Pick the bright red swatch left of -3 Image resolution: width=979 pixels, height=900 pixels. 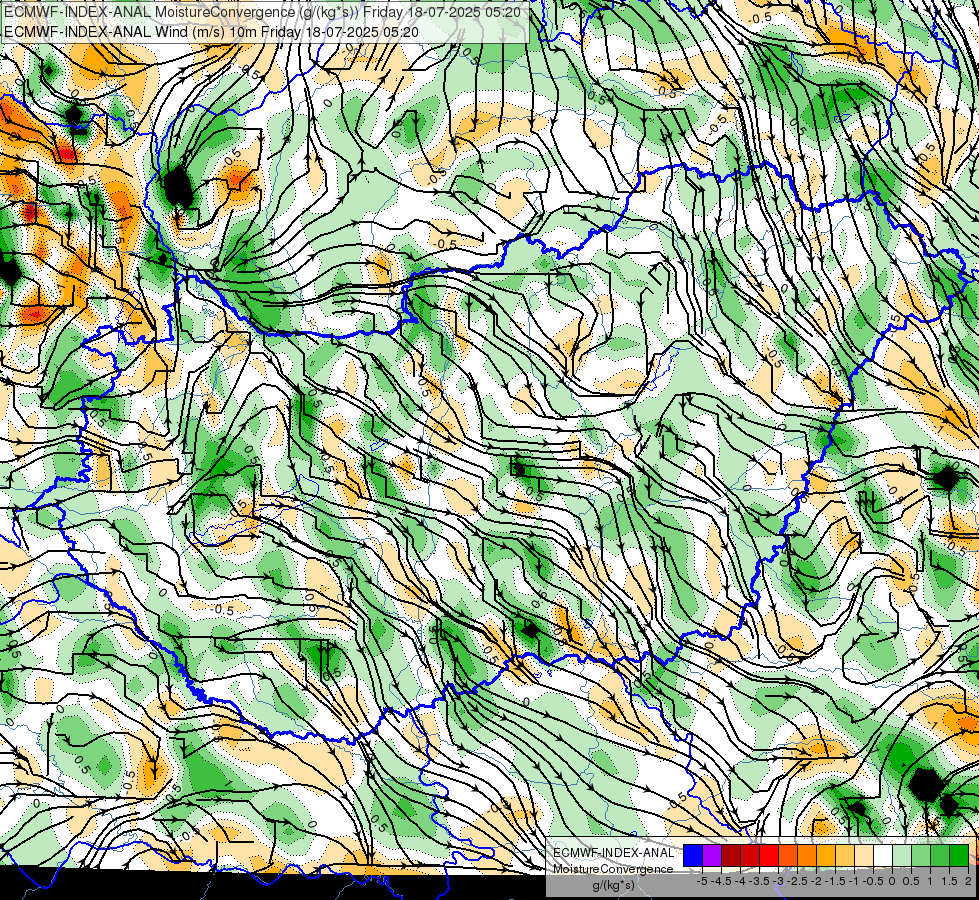click(x=769, y=855)
